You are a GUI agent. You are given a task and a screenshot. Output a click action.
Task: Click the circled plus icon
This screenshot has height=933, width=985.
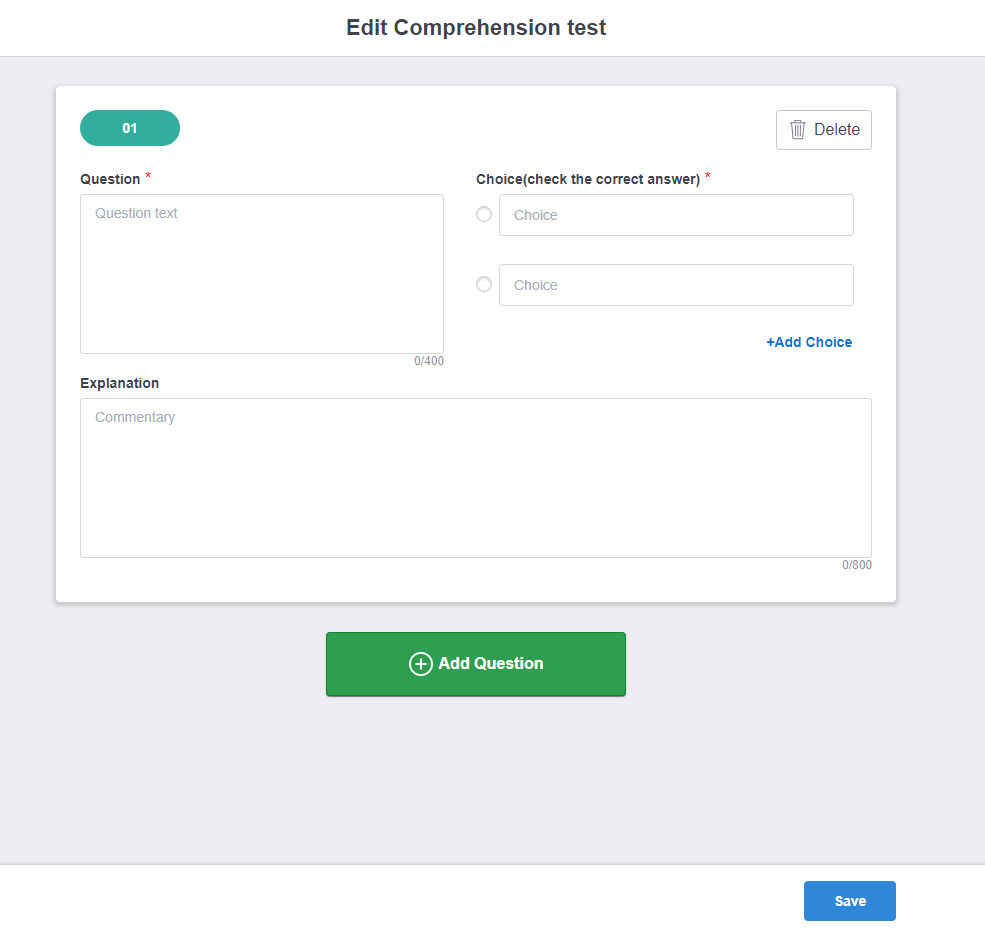click(x=421, y=664)
